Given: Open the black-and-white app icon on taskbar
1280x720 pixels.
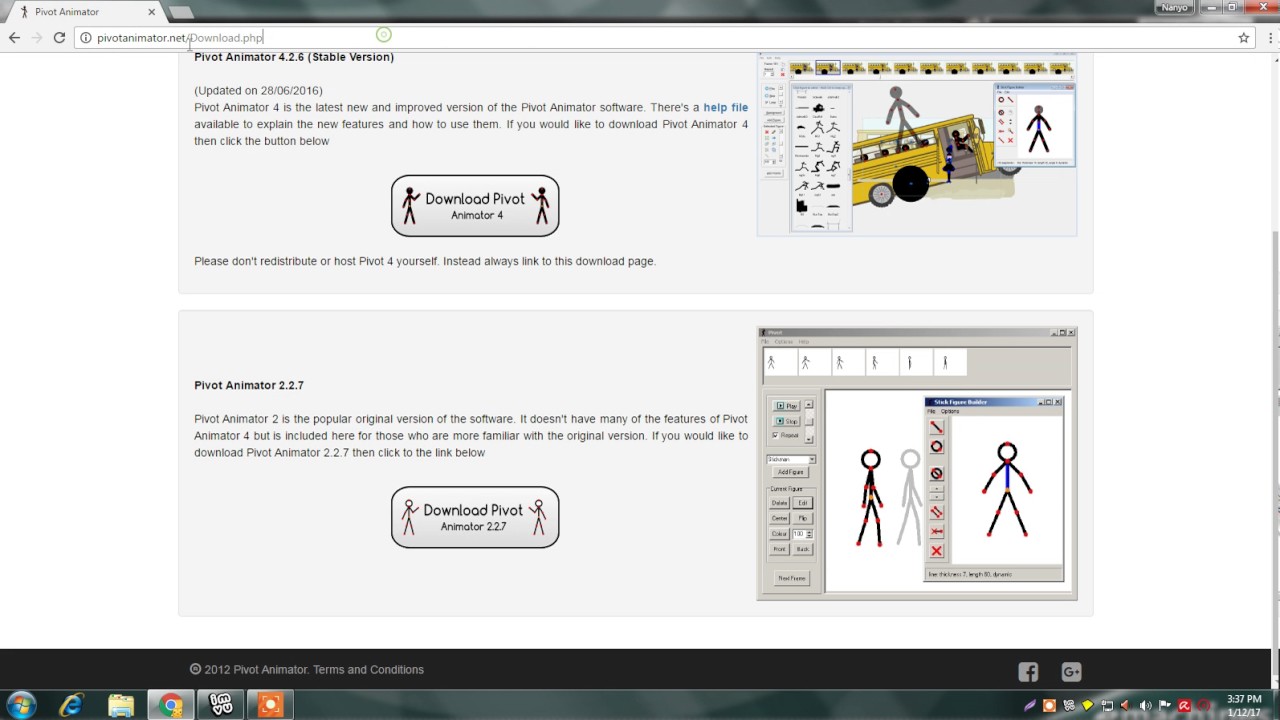Looking at the screenshot, I should (x=220, y=705).
